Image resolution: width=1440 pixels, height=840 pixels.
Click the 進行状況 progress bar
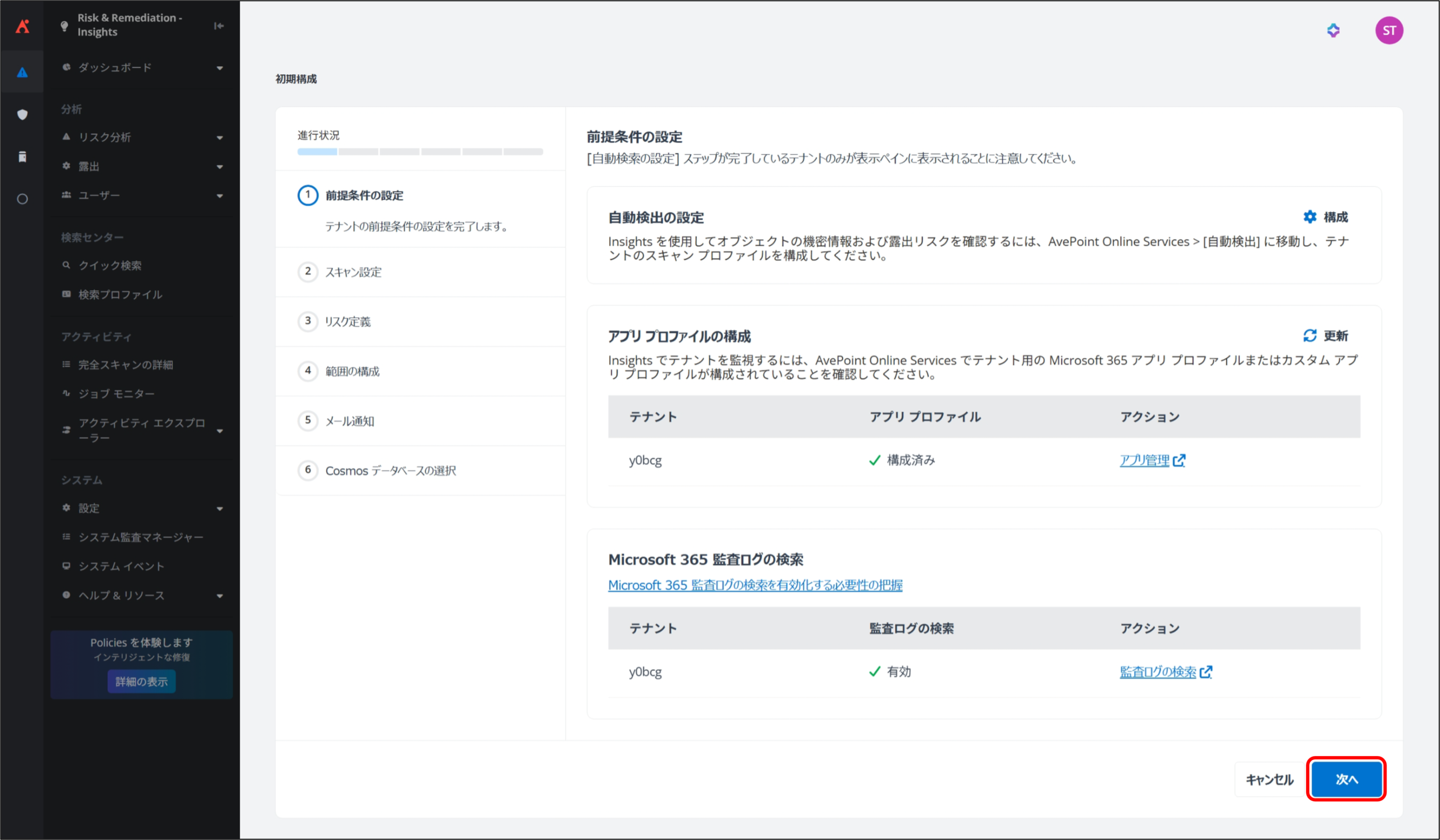pos(420,152)
